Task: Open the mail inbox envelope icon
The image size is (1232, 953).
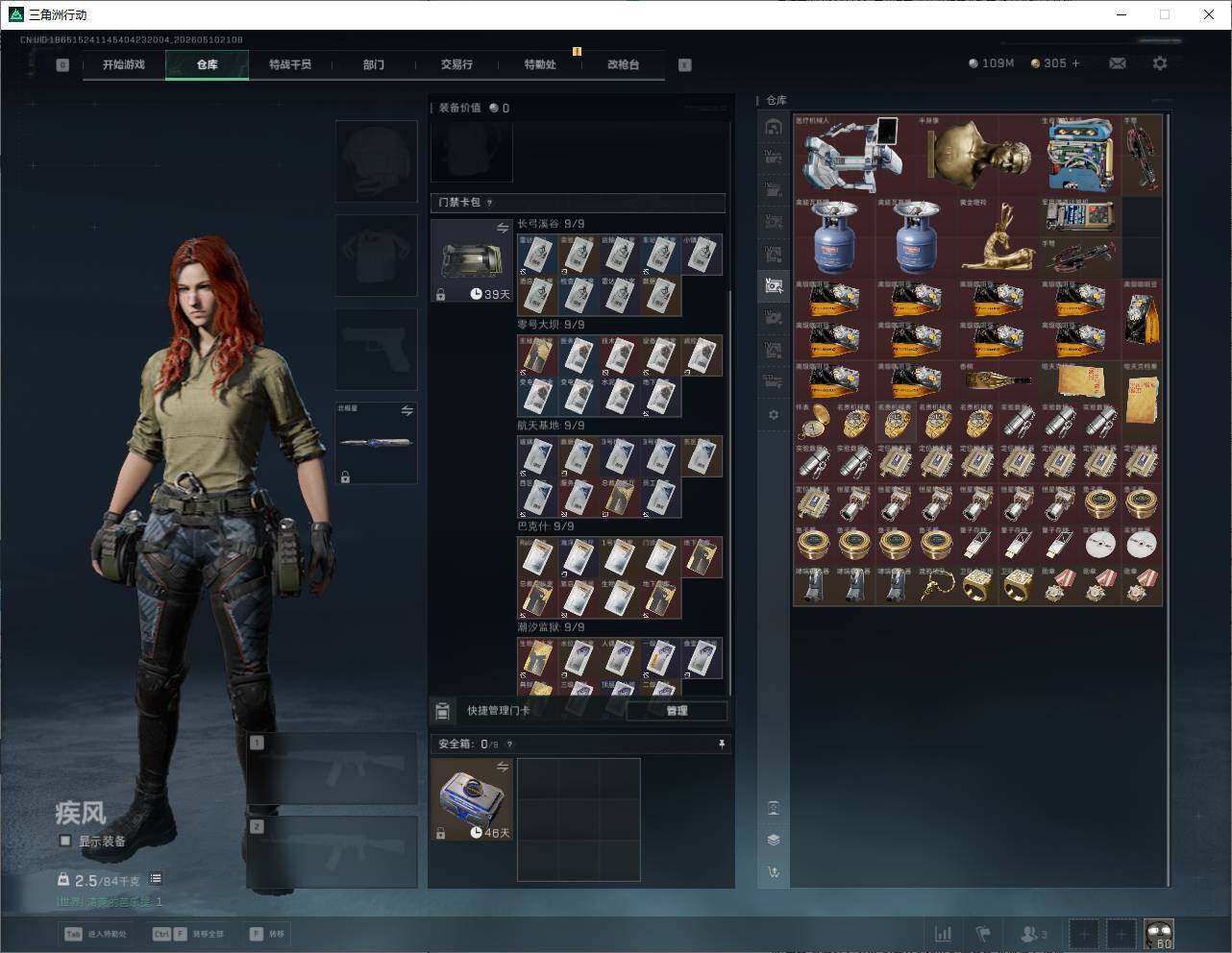Action: (1118, 63)
